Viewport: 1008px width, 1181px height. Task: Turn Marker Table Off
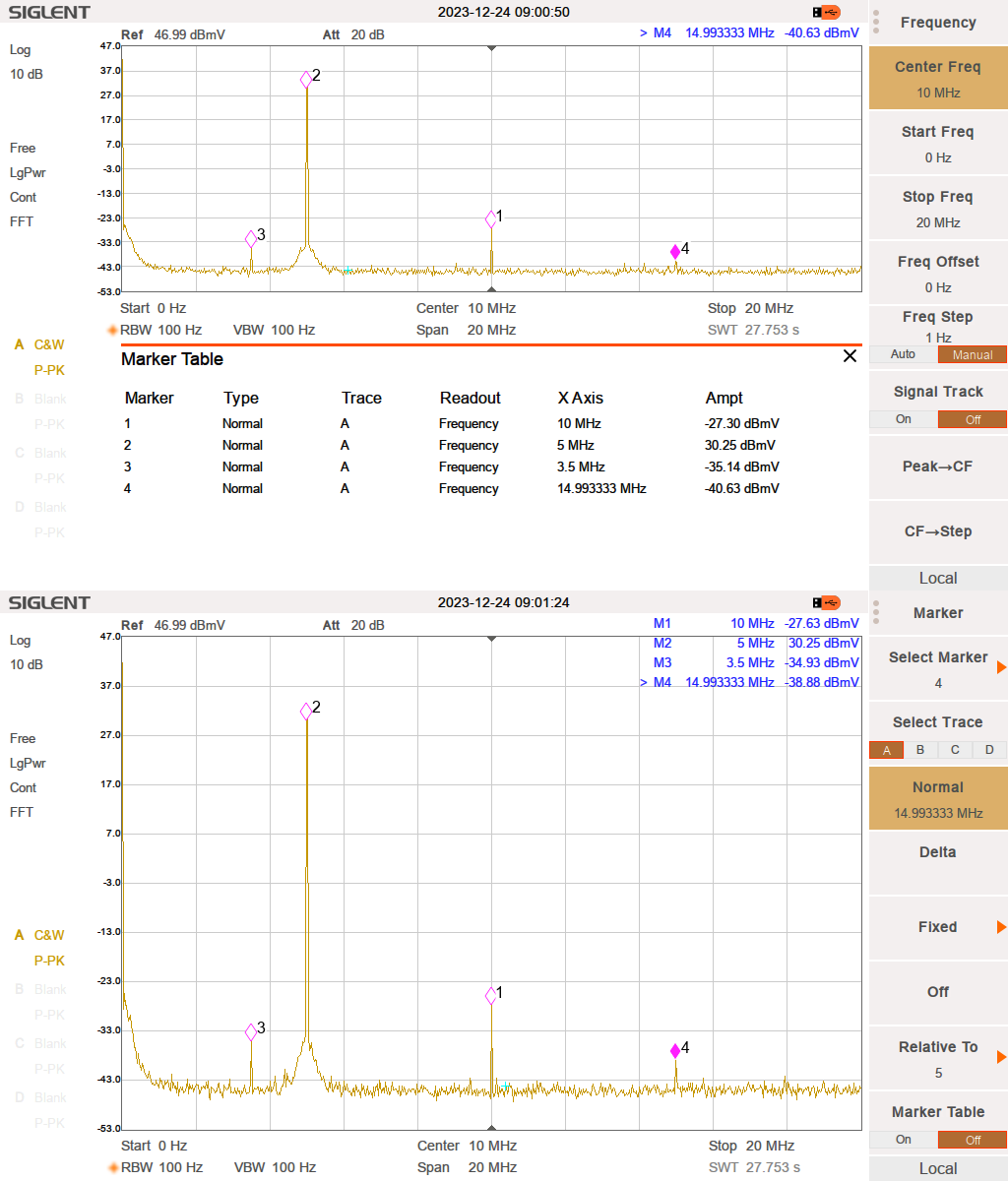point(973,1140)
